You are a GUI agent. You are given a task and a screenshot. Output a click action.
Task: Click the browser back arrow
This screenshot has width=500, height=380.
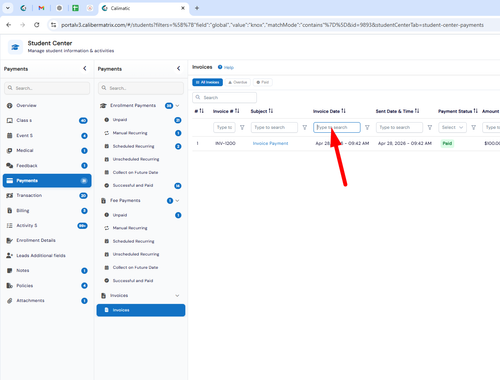tap(9, 25)
